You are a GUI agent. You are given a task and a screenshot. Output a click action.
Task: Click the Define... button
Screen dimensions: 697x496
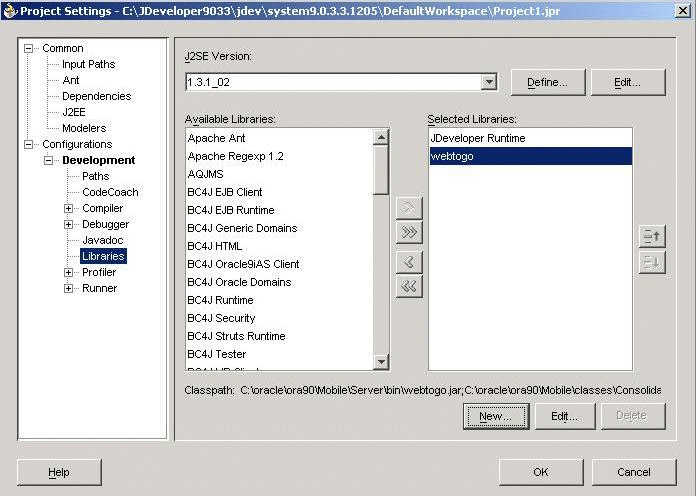pos(548,82)
